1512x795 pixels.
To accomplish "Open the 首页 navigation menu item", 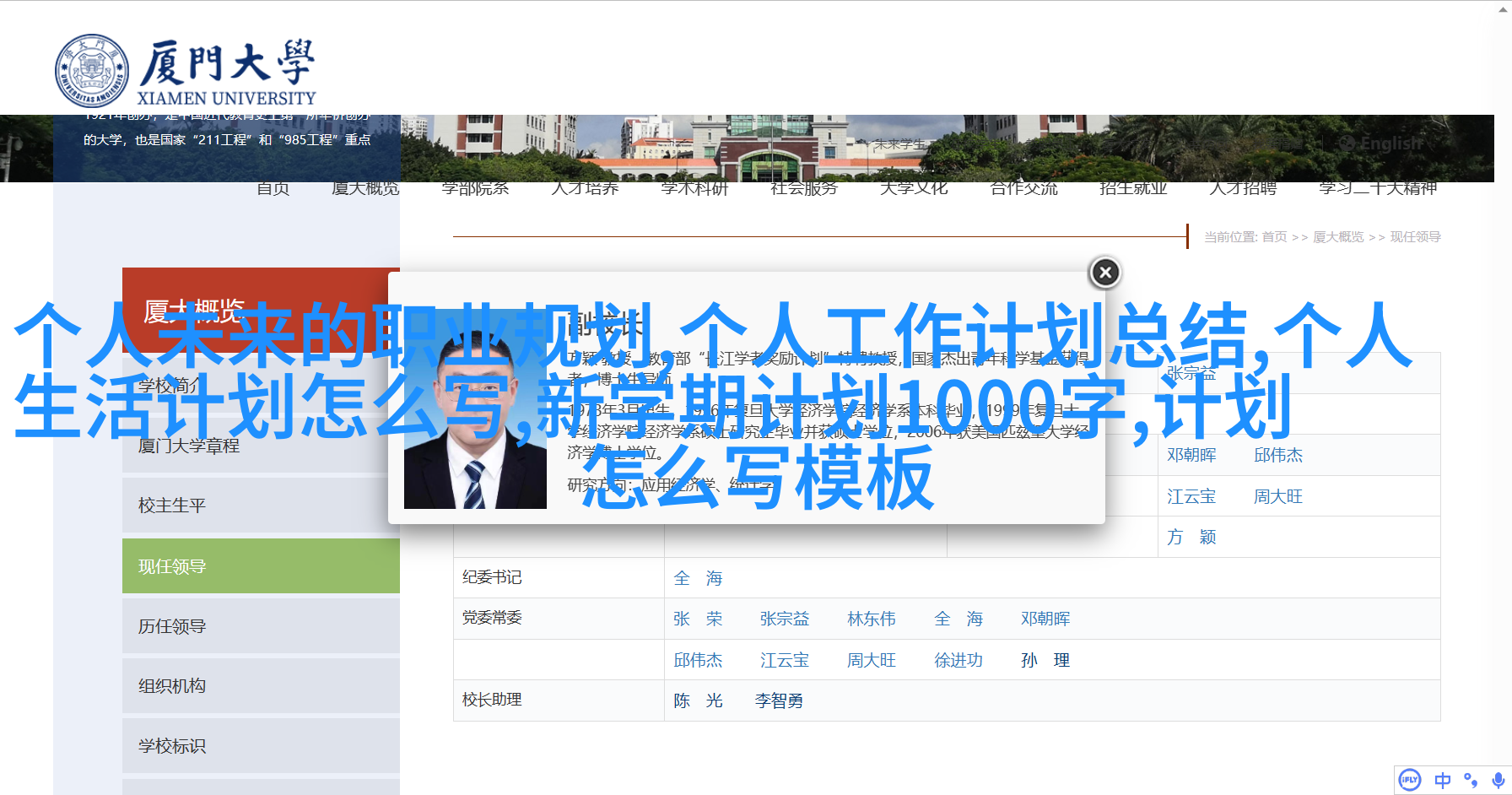I will (273, 188).
